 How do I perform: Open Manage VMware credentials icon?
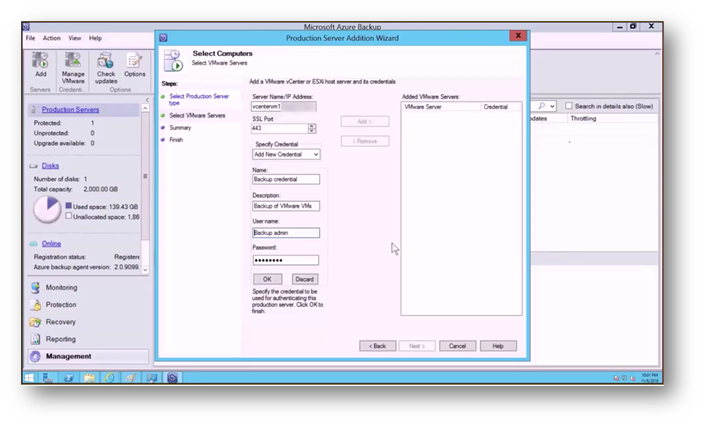coord(72,60)
